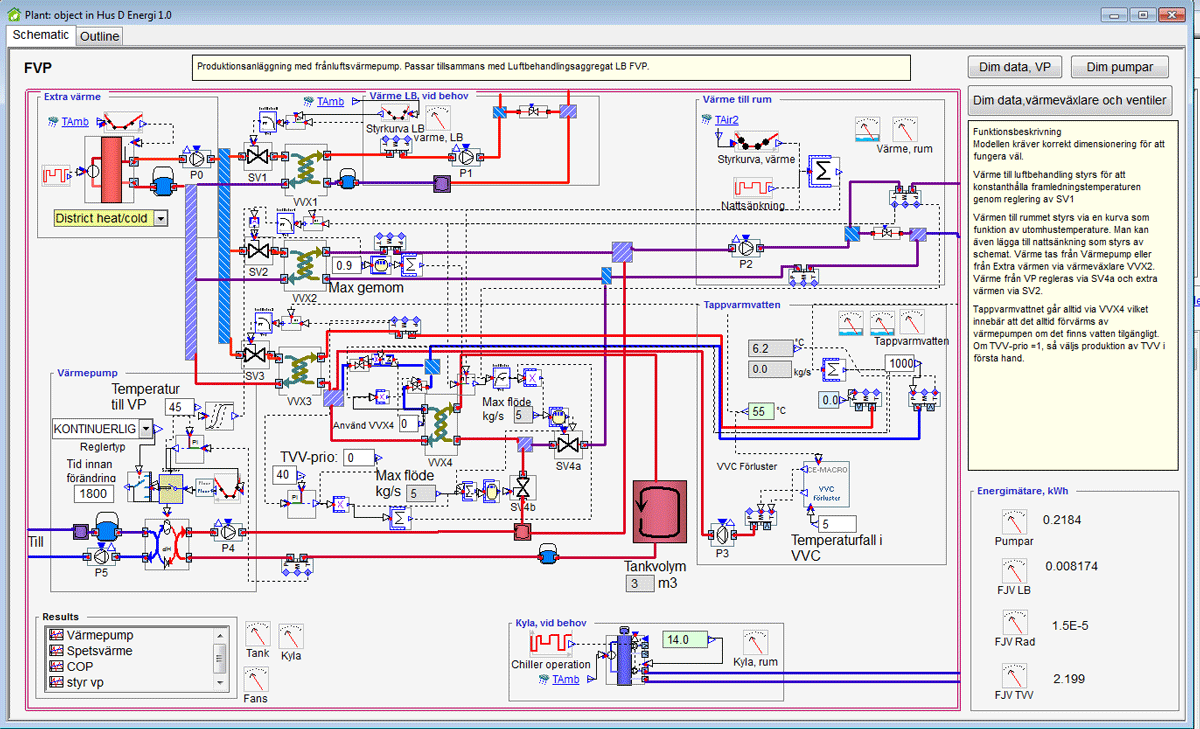This screenshot has height=729, width=1200.
Task: Expand the KONTINUERLIG Reglertyp dropdown
Action: click(x=147, y=428)
